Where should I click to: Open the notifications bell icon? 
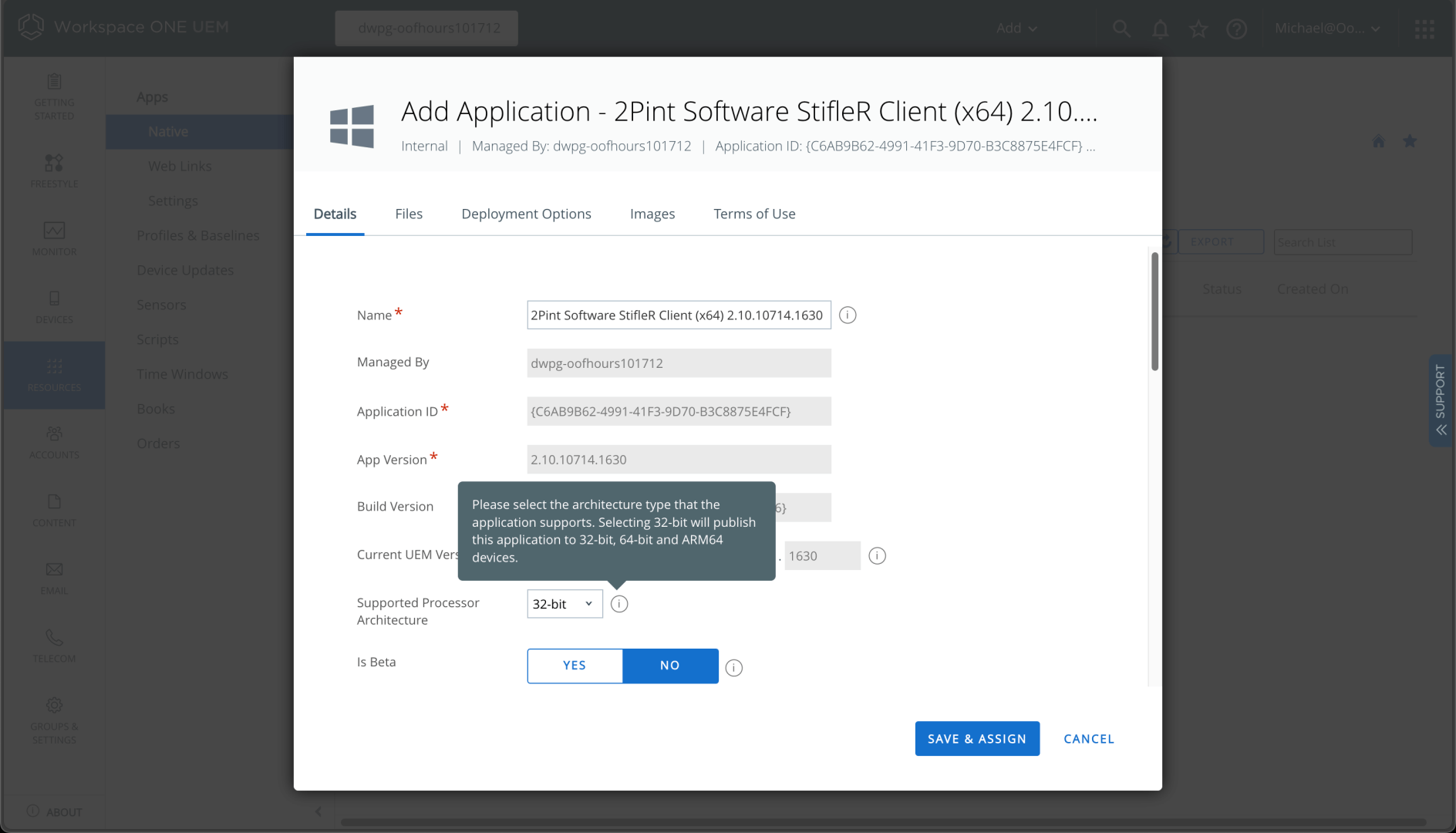1160,29
